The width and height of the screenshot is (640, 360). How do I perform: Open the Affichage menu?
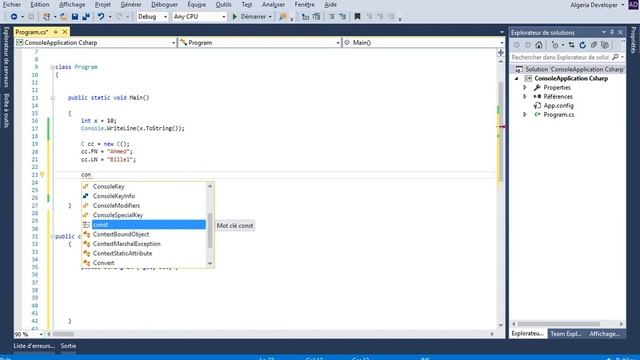pyautogui.click(x=72, y=4)
